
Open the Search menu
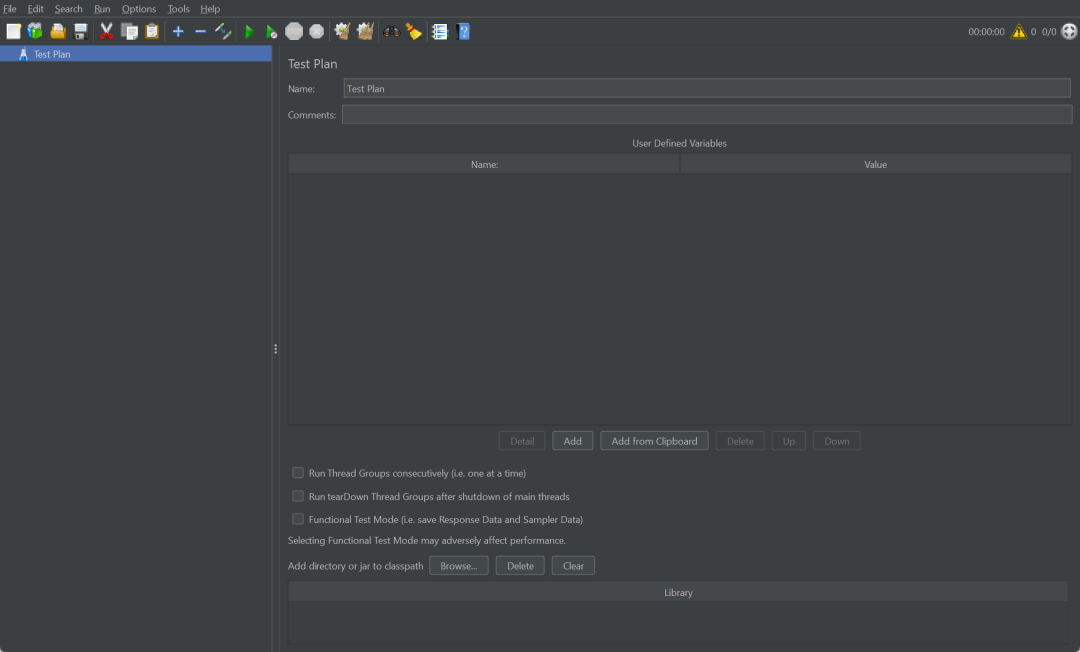tap(68, 9)
